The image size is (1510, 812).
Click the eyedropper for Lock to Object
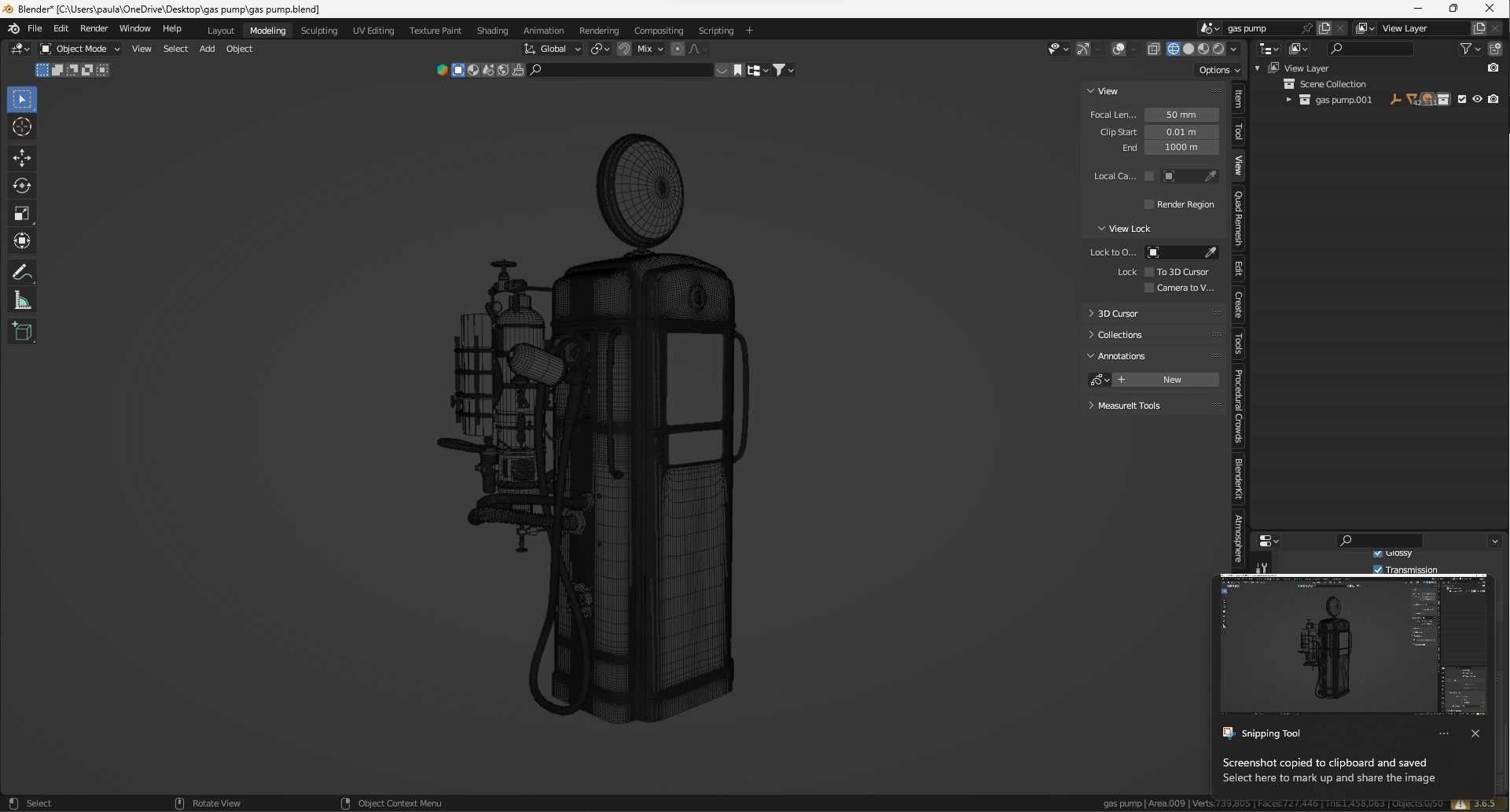click(x=1211, y=252)
